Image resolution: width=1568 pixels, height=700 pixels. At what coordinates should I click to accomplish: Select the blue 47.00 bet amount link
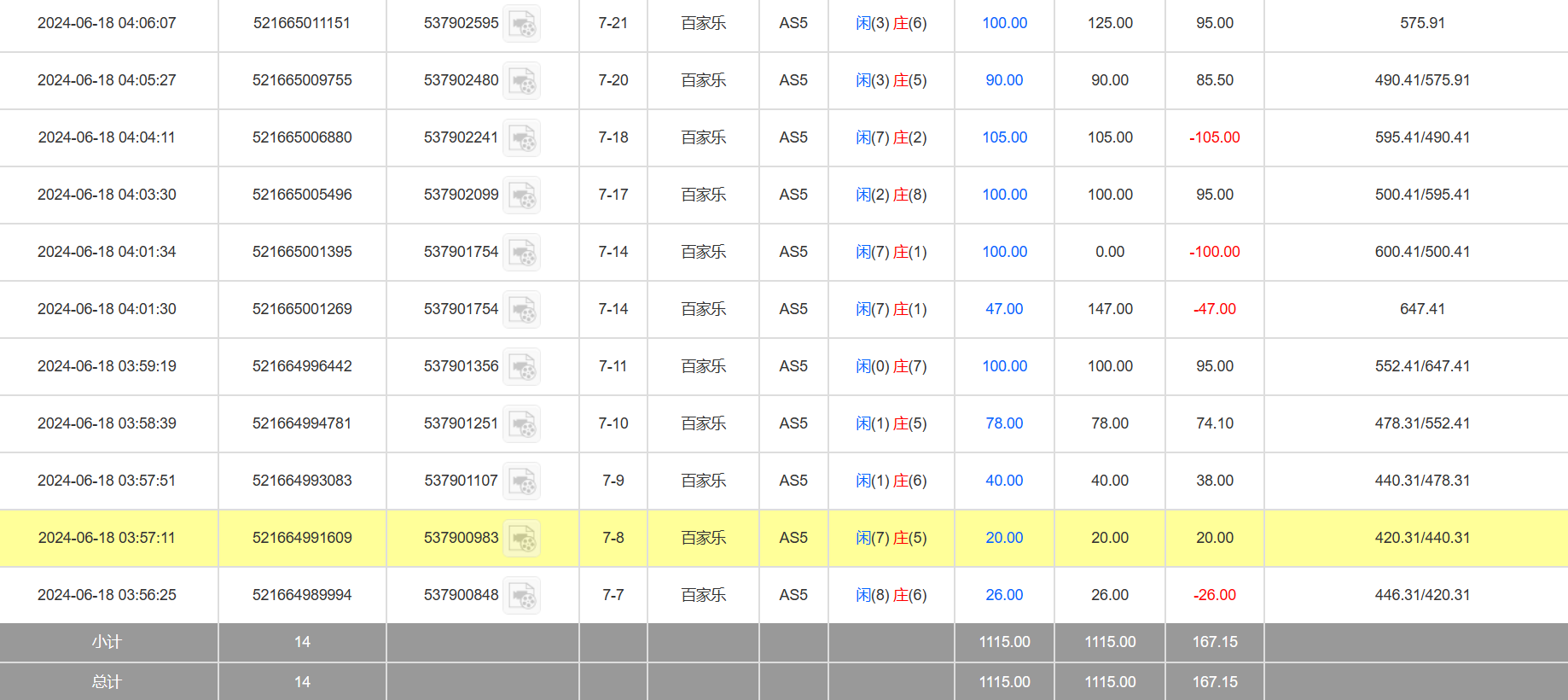1004,309
